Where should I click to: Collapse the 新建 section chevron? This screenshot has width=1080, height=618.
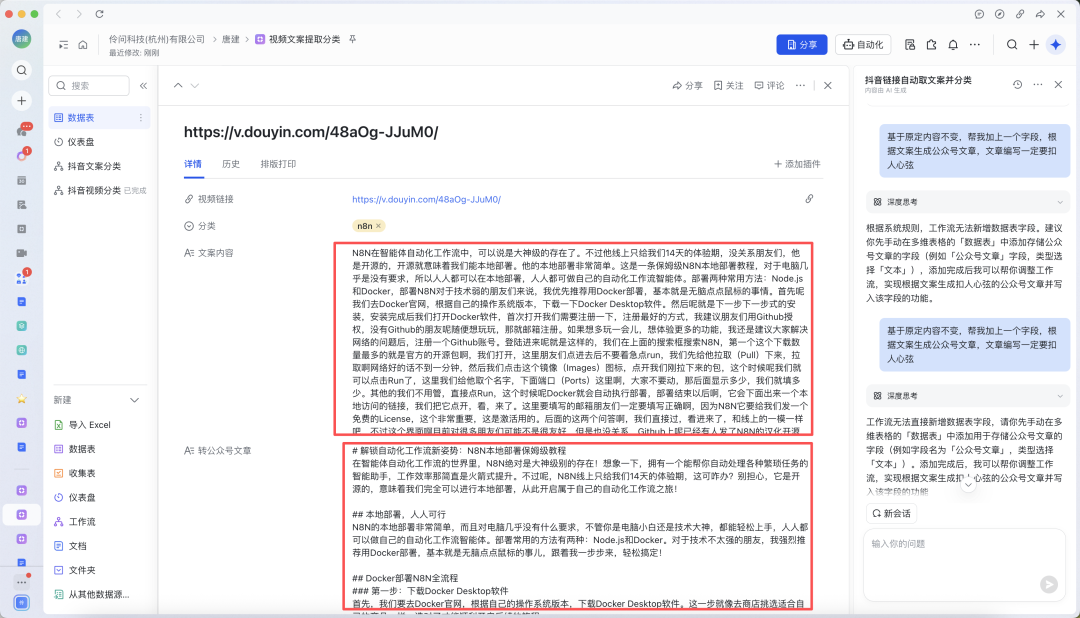tap(136, 400)
